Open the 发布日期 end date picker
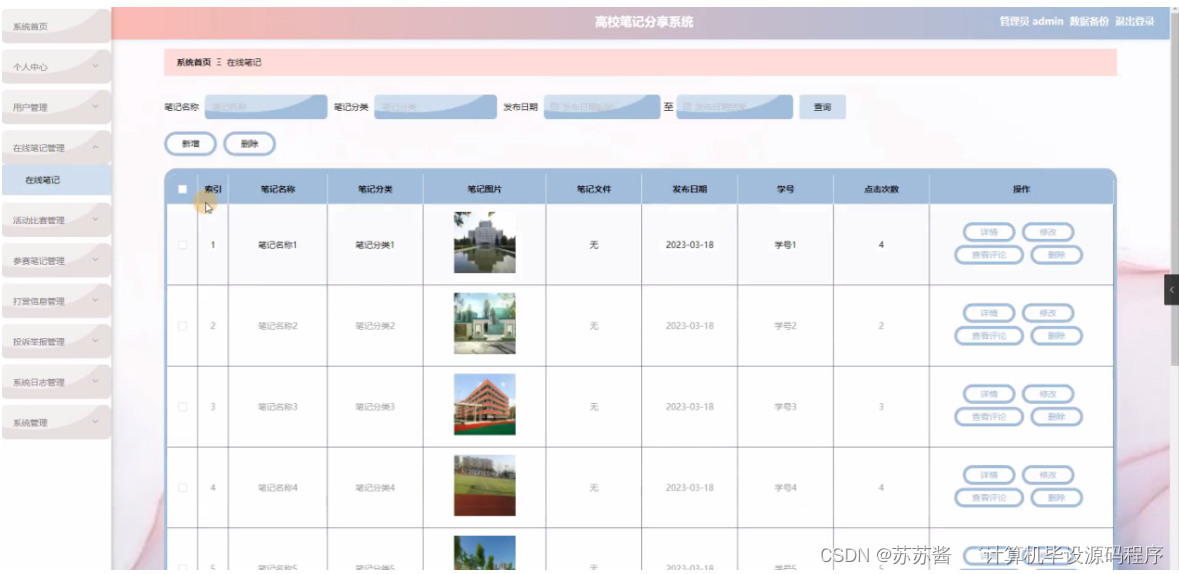Image resolution: width=1179 pixels, height=574 pixels. [x=735, y=107]
